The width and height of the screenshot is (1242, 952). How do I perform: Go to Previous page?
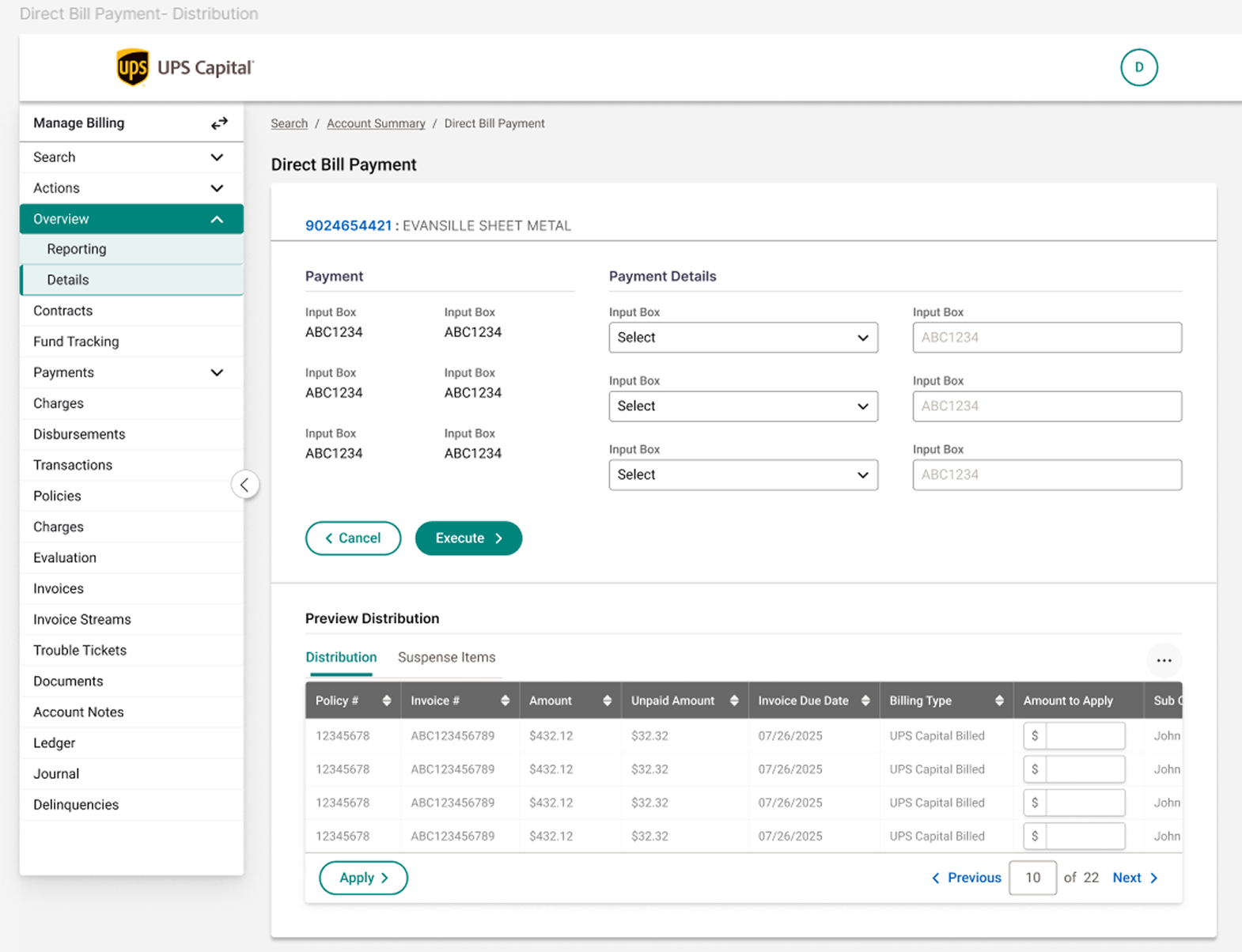(966, 878)
